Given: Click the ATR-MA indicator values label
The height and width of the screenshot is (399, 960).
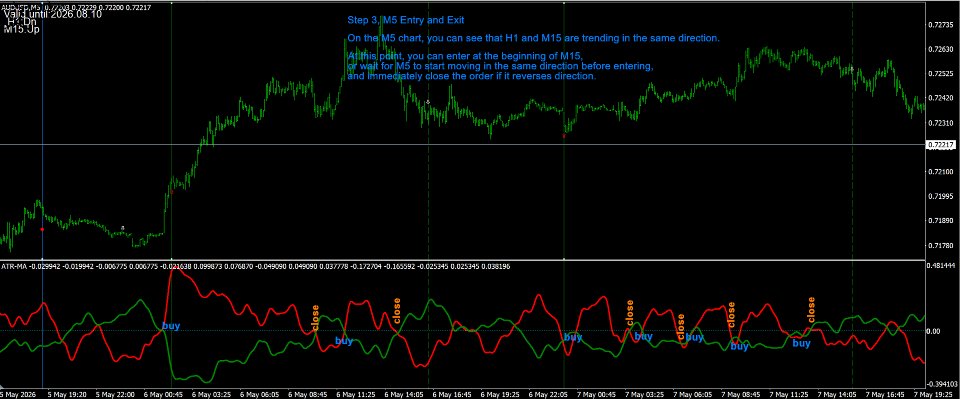Looking at the screenshot, I should coord(255,266).
